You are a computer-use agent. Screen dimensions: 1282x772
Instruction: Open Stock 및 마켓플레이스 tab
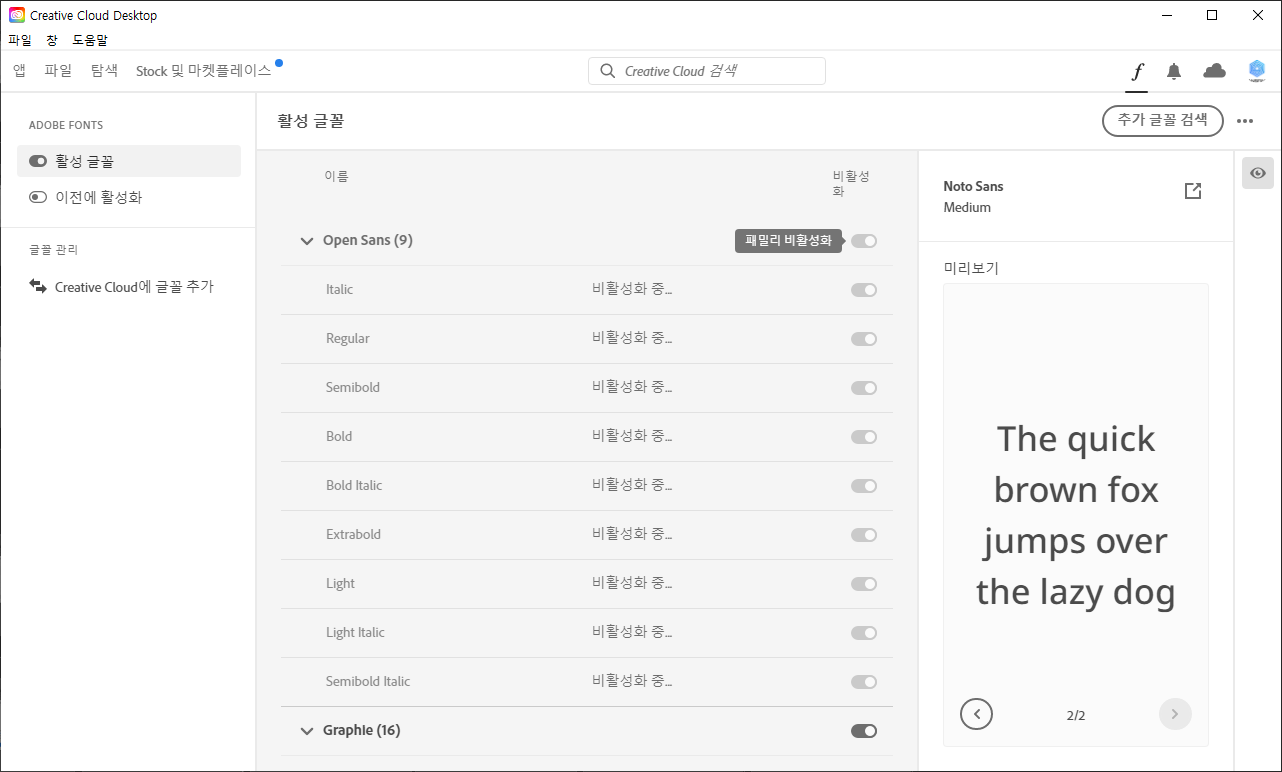pyautogui.click(x=204, y=71)
